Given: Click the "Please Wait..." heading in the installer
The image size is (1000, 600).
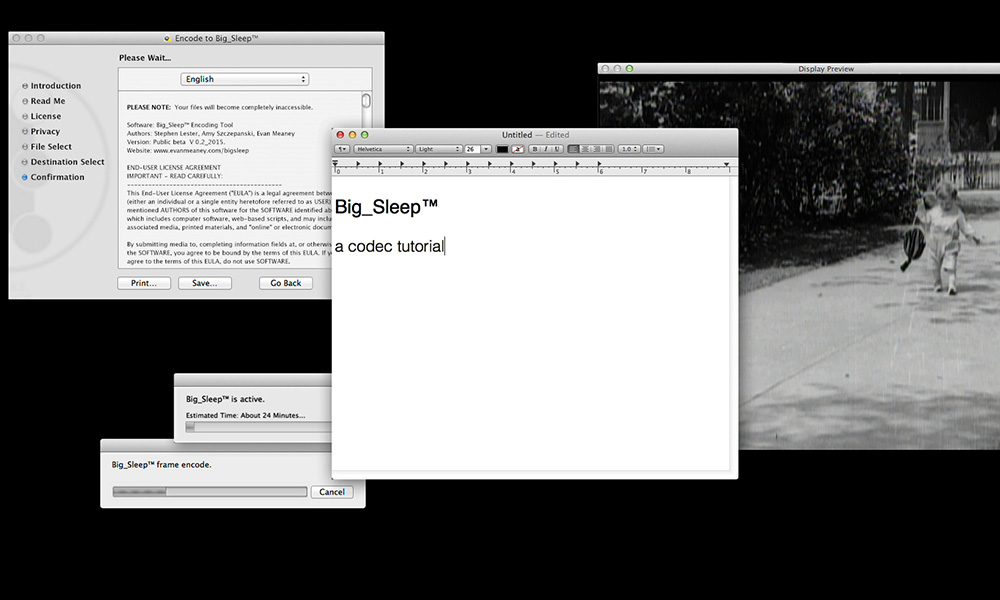Looking at the screenshot, I should (x=145, y=57).
